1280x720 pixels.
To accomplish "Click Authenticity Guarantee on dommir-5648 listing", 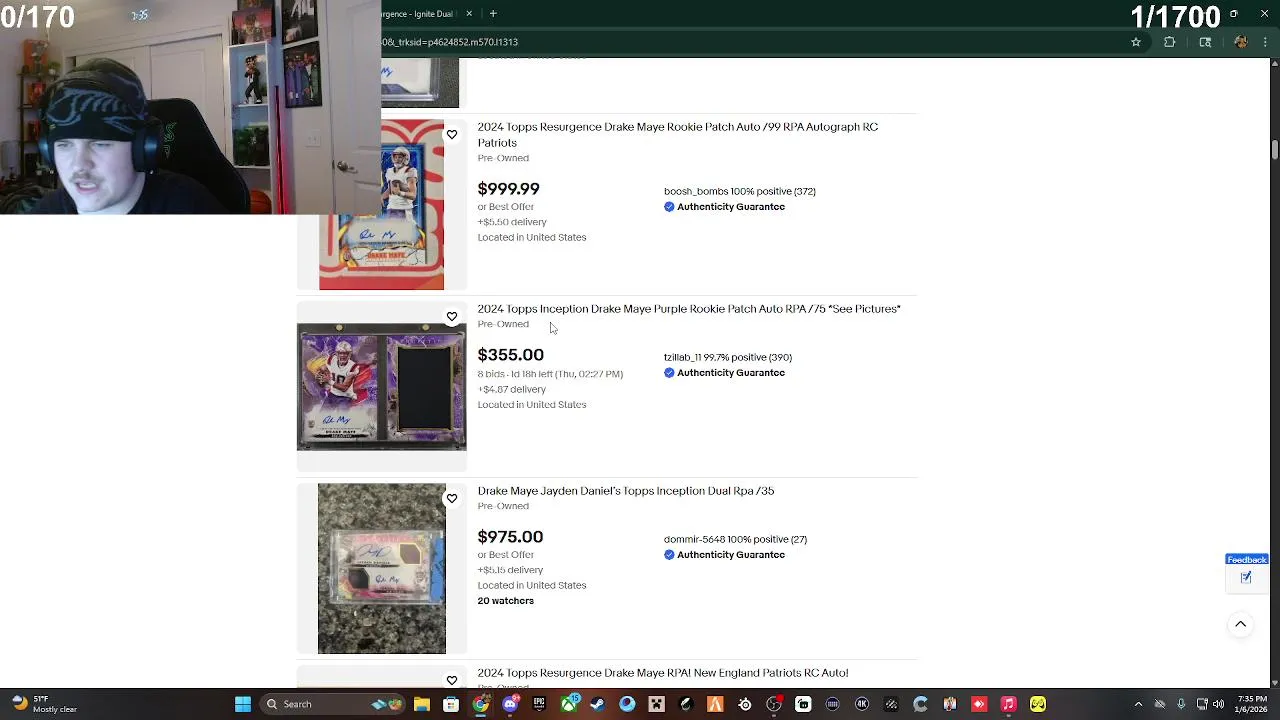I will [724, 555].
